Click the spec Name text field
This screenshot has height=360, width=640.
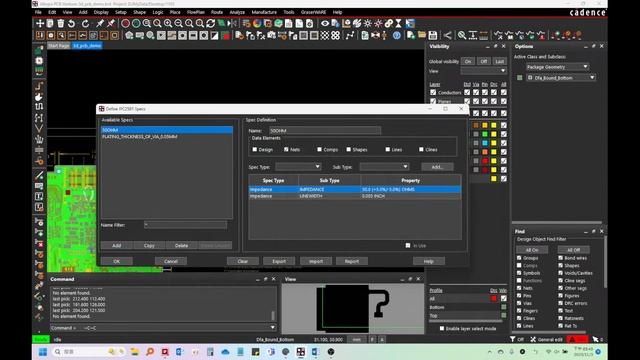tap(325, 131)
